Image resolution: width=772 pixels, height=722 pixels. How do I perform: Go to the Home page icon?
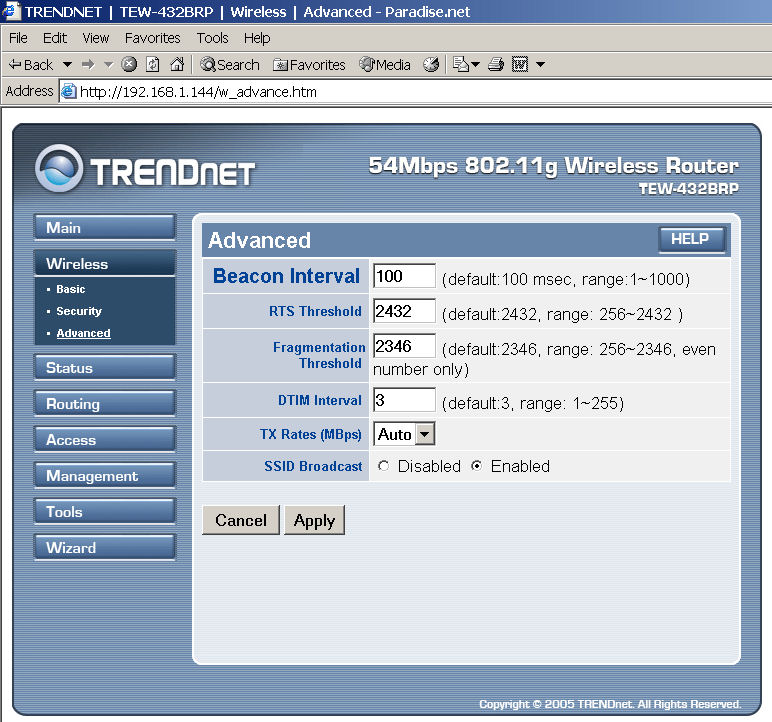(177, 65)
